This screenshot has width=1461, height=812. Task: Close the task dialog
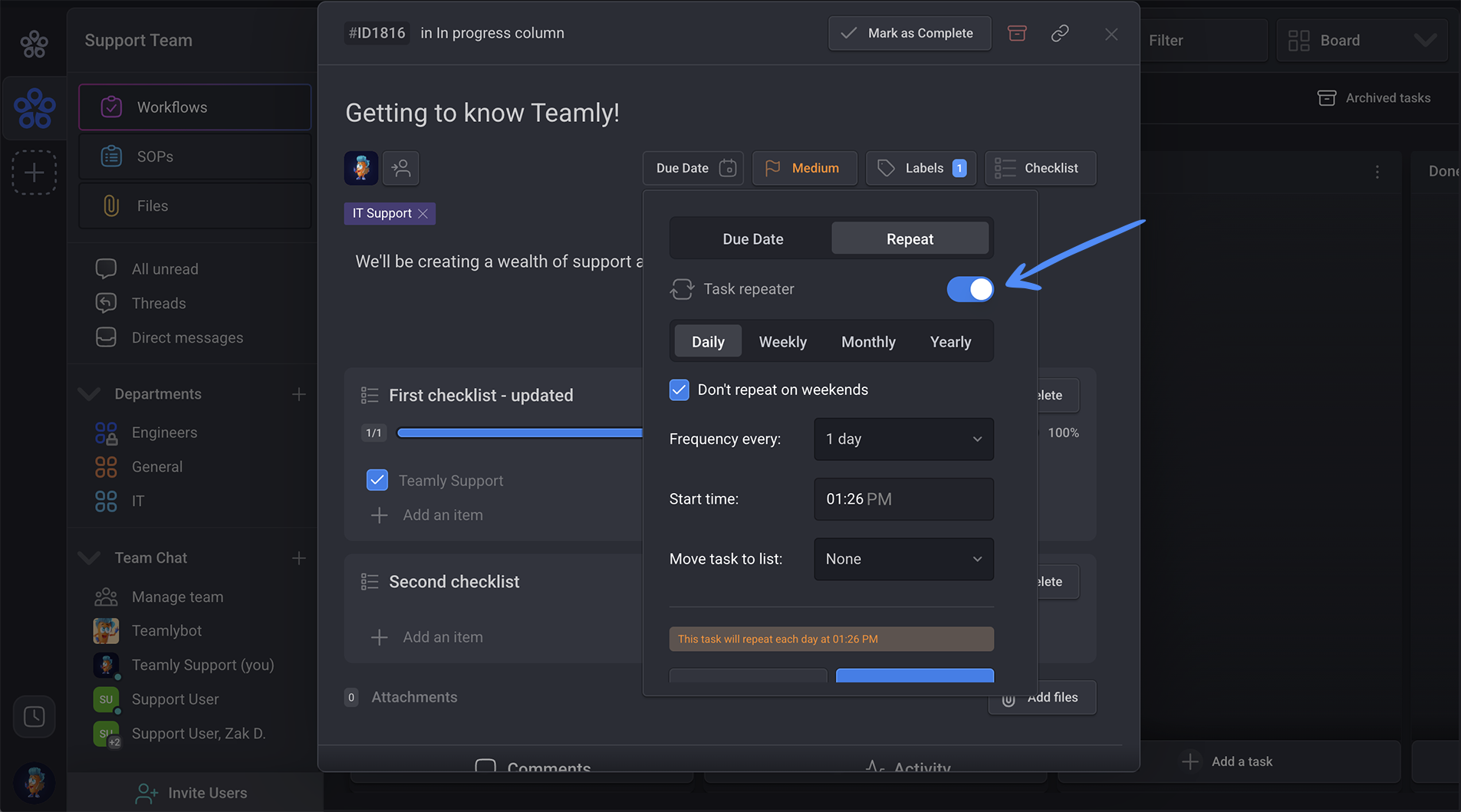tap(1111, 34)
